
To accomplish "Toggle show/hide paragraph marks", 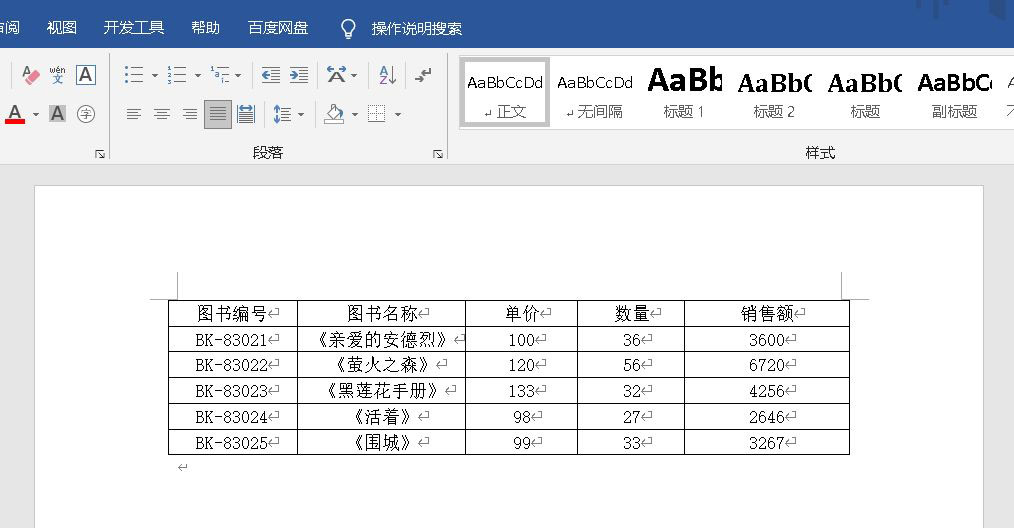I will tap(423, 75).
